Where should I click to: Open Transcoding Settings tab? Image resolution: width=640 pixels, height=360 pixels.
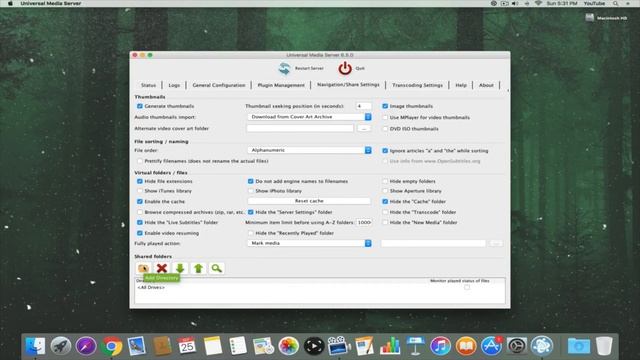coord(417,85)
